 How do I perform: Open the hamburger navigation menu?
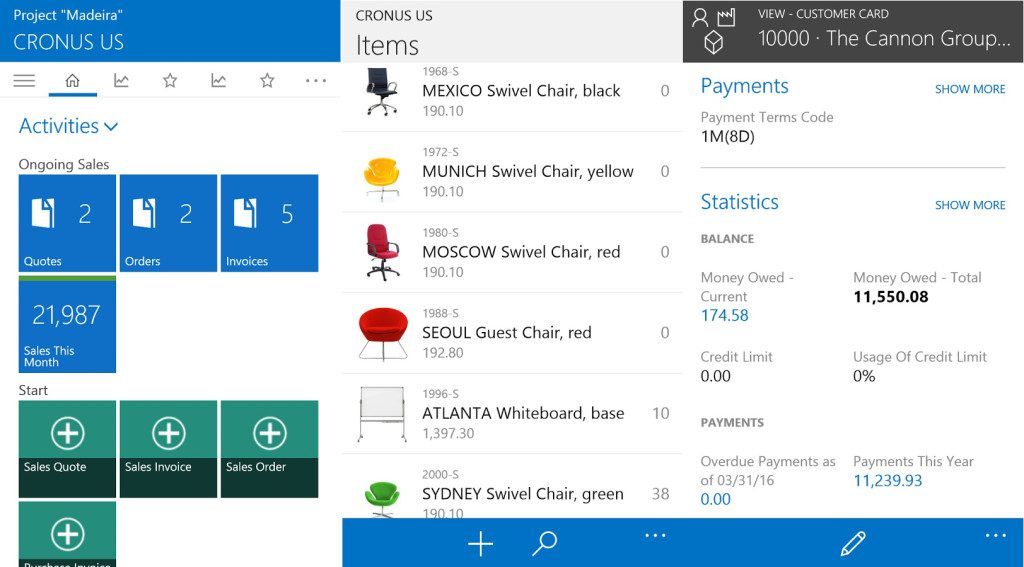(24, 80)
